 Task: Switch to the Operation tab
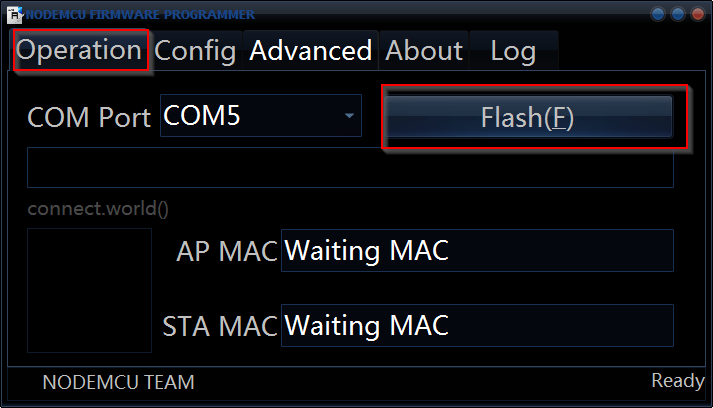coord(79,50)
